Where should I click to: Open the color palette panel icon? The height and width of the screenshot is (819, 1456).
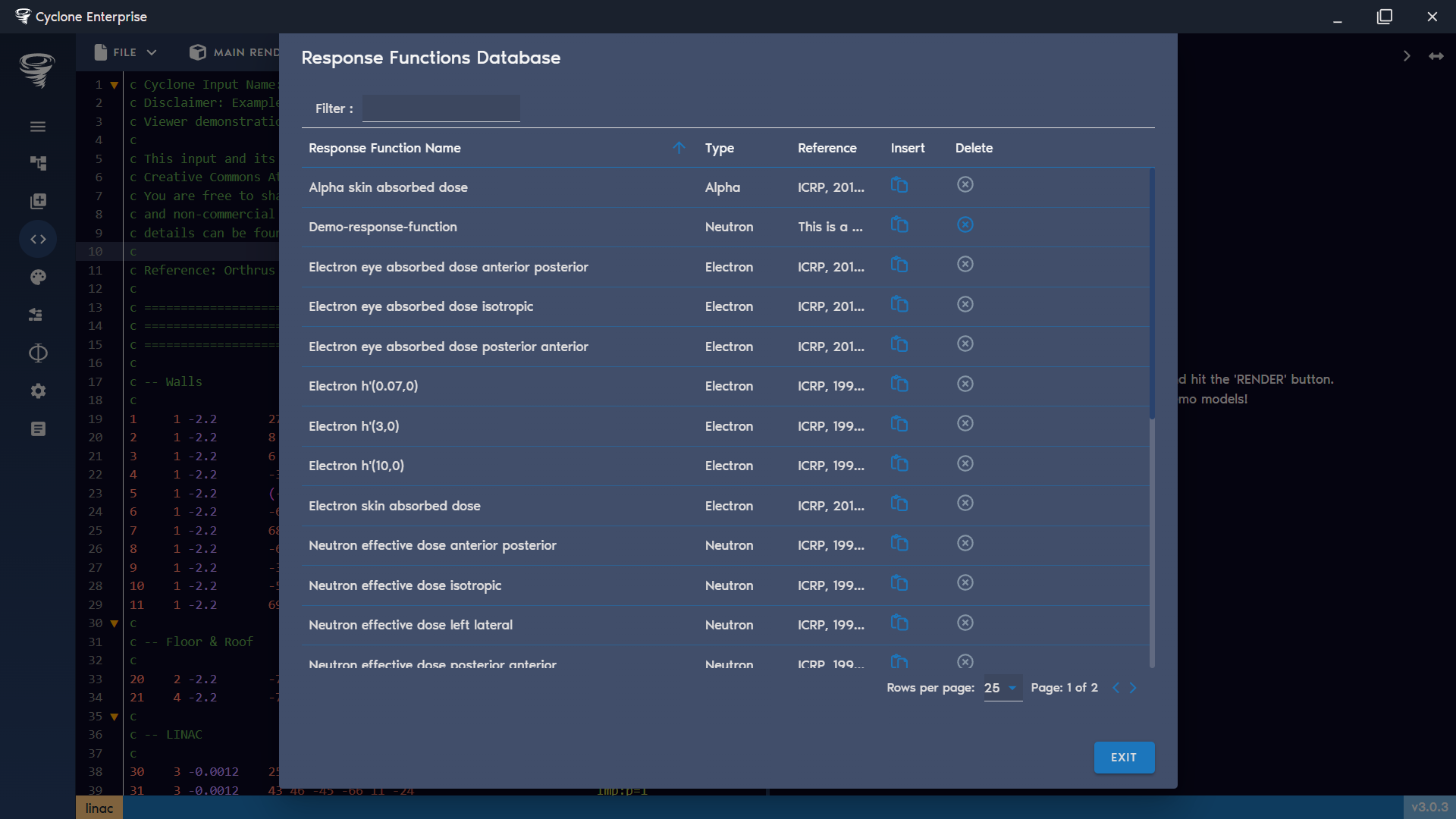[37, 277]
